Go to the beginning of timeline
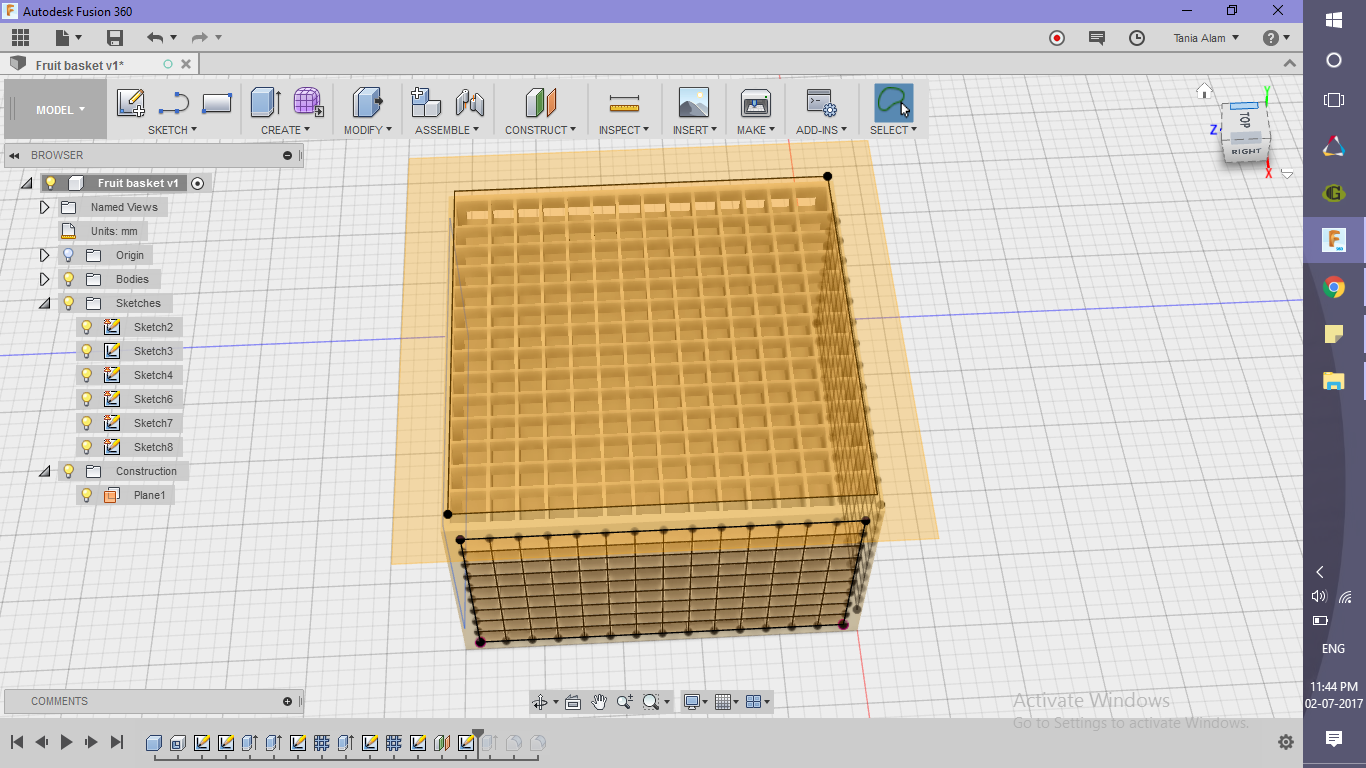This screenshot has width=1366, height=768. pos(17,742)
